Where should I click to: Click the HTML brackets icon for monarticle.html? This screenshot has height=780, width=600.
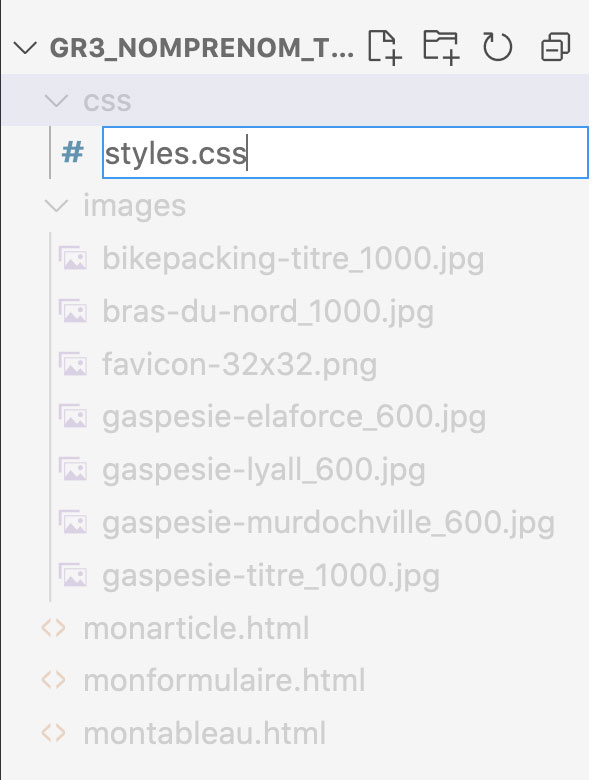coord(53,629)
